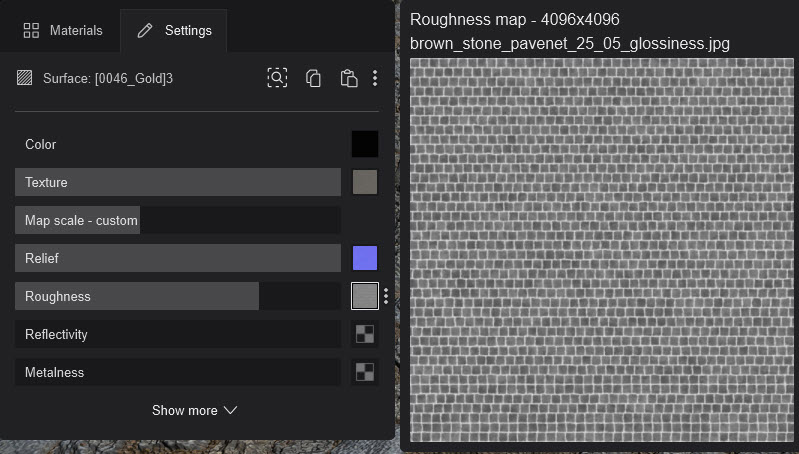Click the locate material icon with magnifier
The width and height of the screenshot is (799, 454).
pyautogui.click(x=277, y=78)
